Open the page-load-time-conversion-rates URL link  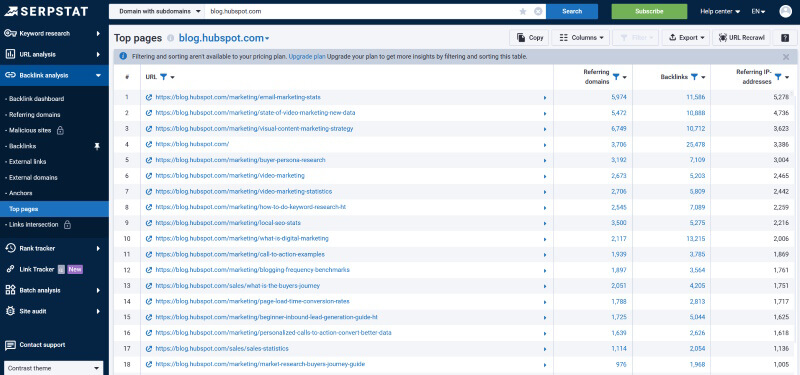pos(253,302)
